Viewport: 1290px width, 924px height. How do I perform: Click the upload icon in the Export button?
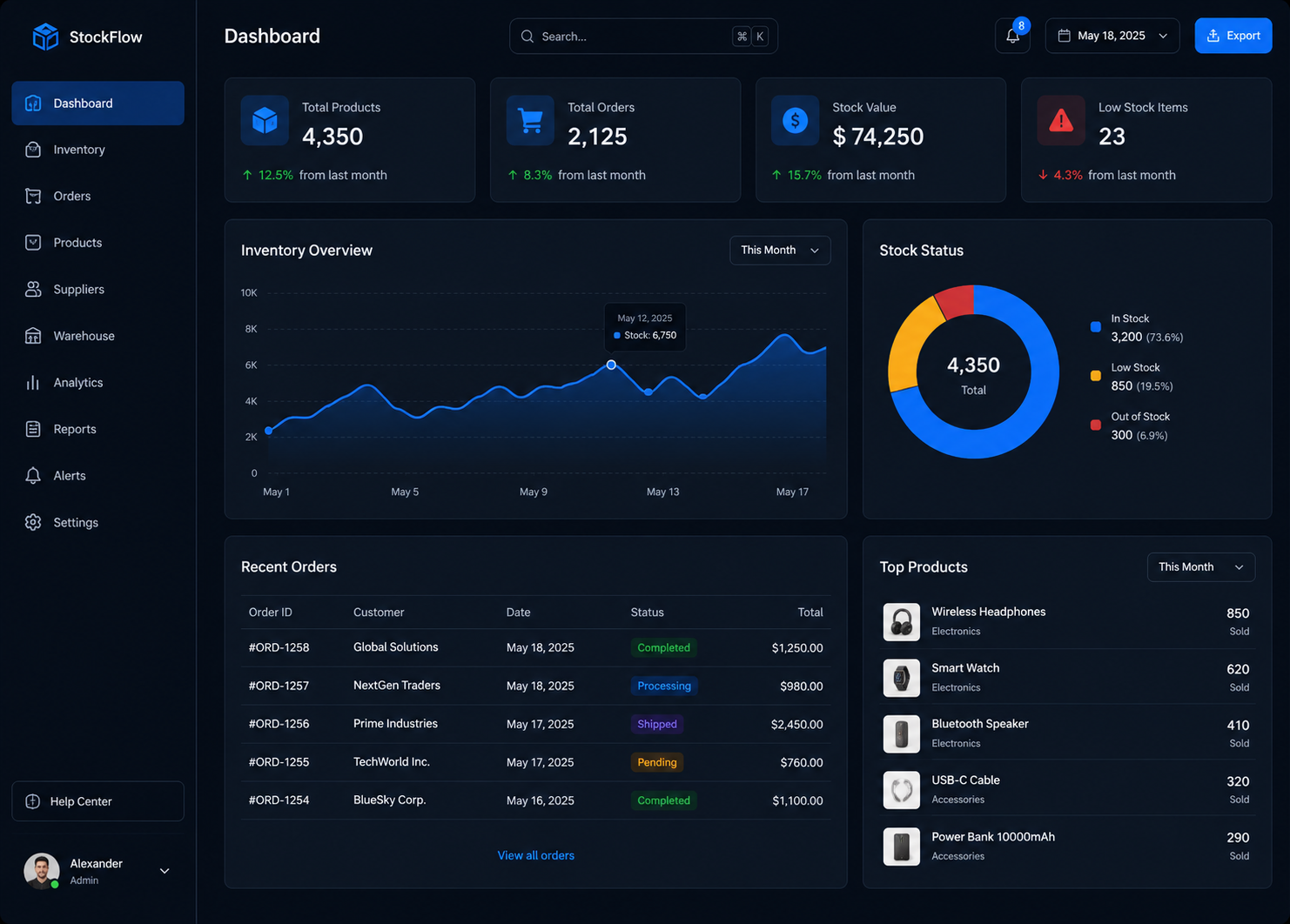click(x=1213, y=36)
